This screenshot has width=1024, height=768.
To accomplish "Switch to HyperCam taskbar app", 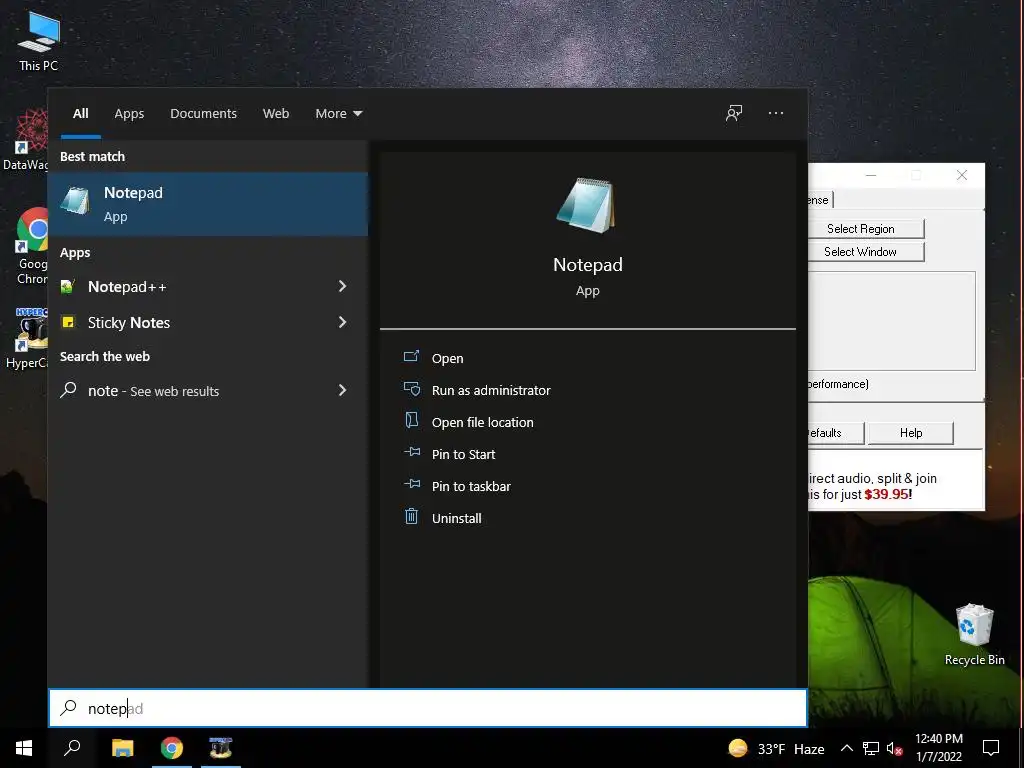I will 221,748.
